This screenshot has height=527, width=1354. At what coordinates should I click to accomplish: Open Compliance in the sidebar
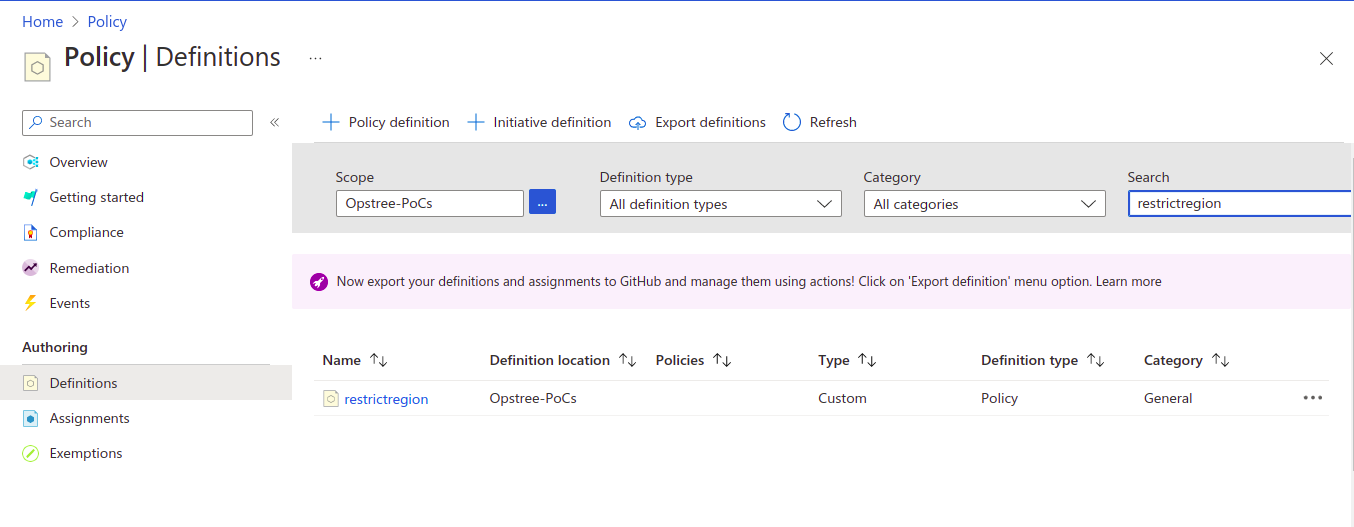point(86,232)
